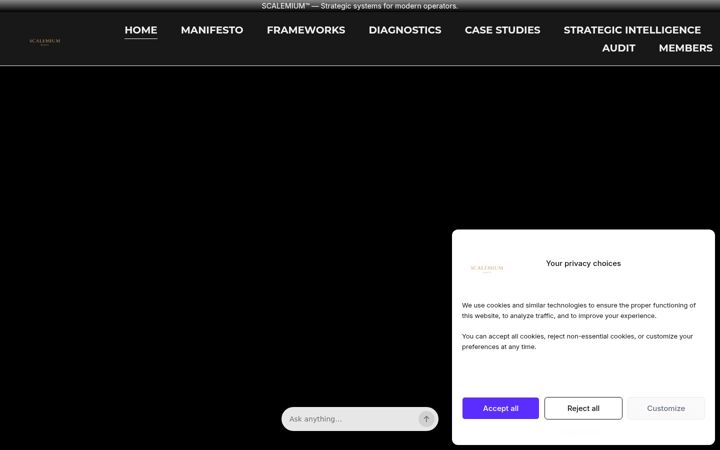
Task: Click the Scalemium tagline banner text
Action: point(360,6)
